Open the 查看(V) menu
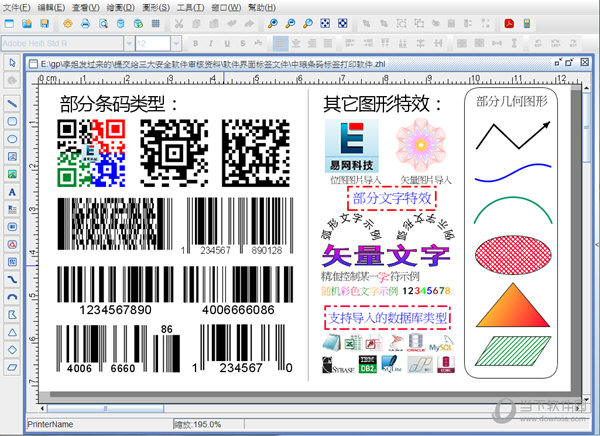The height and width of the screenshot is (436, 600). coord(86,7)
